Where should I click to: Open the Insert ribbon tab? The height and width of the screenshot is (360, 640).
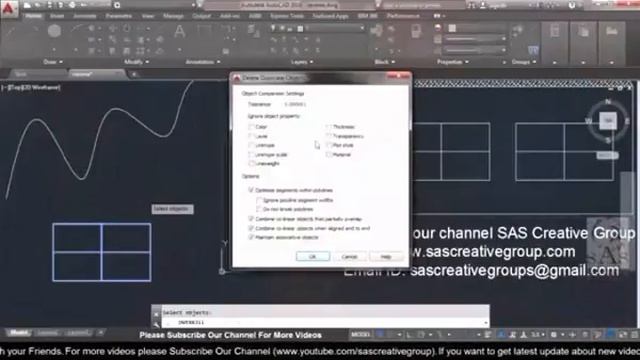57,16
